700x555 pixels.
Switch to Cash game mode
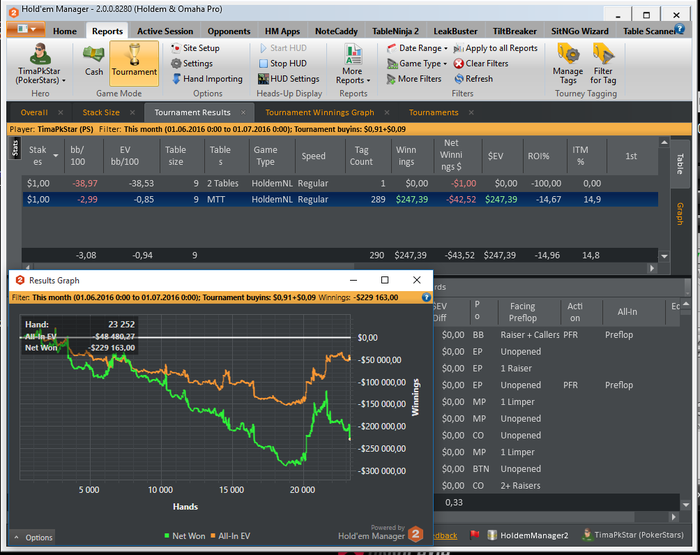click(94, 61)
